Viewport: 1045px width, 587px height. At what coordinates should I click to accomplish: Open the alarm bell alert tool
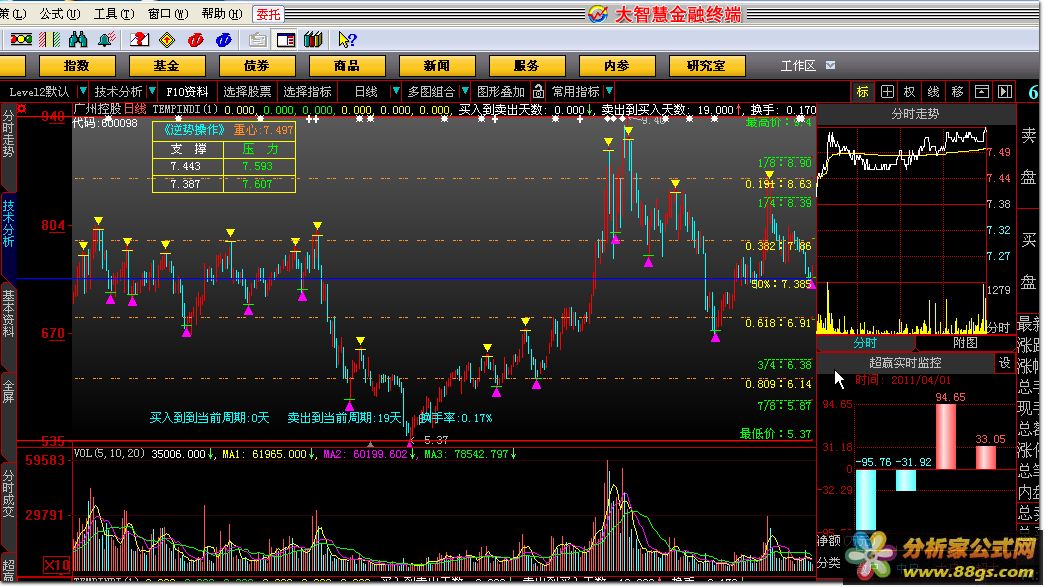tap(106, 40)
